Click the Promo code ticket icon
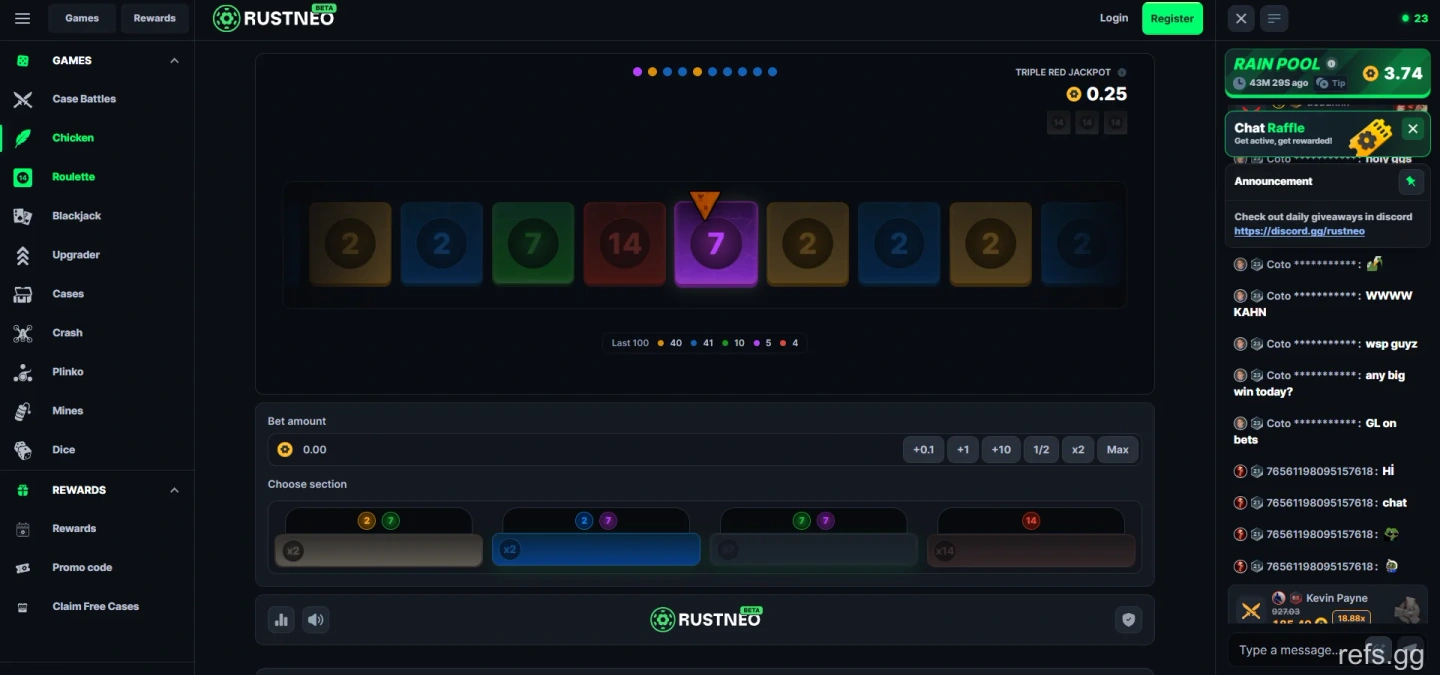The height and width of the screenshot is (675, 1440). click(22, 568)
